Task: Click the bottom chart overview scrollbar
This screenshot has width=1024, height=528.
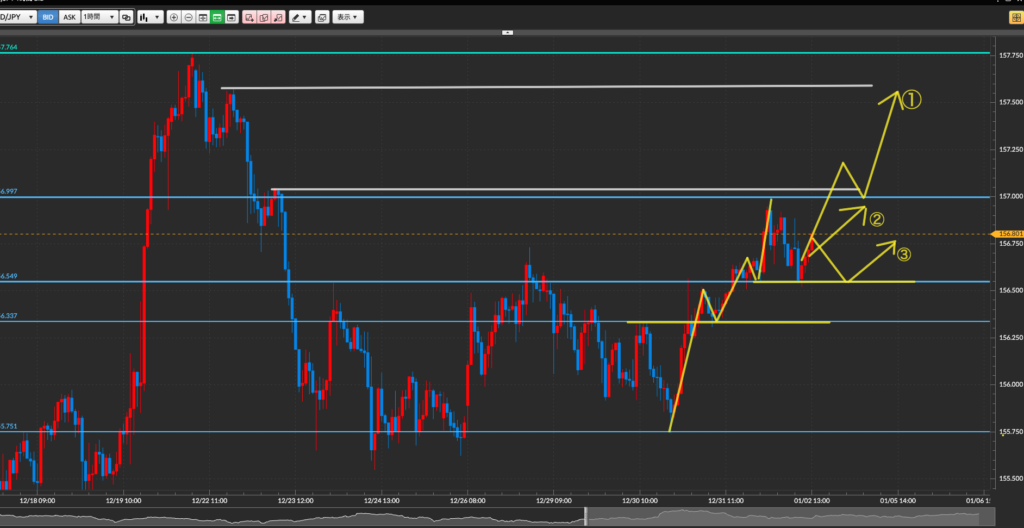Action: point(300,516)
